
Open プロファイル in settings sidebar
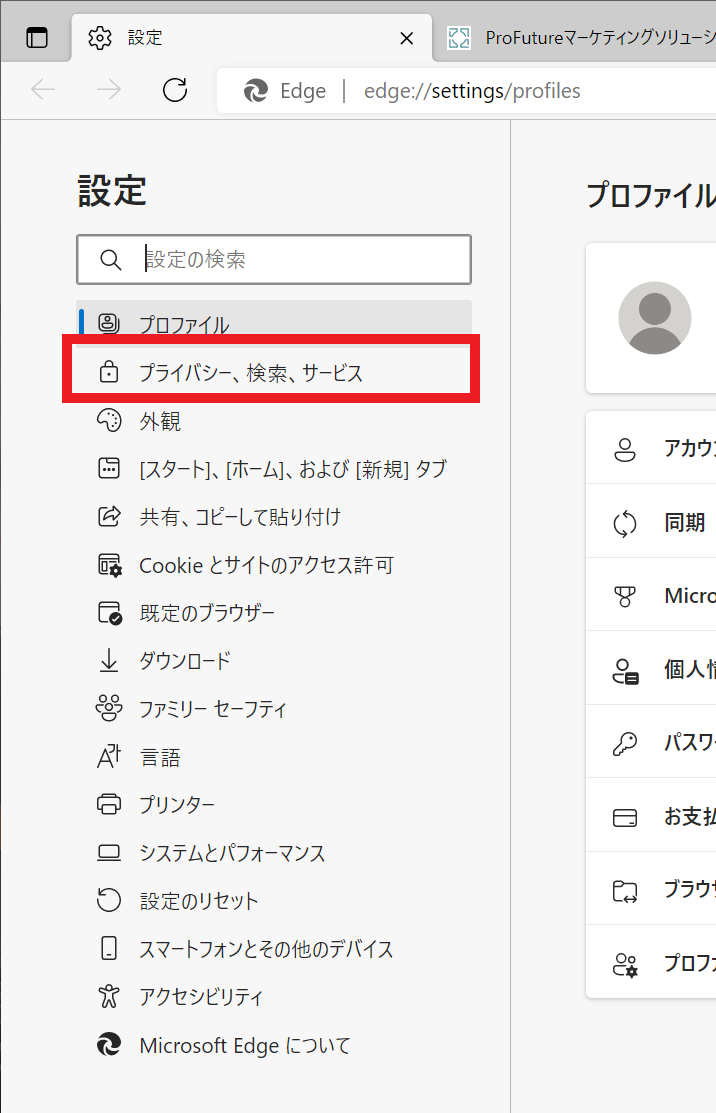[274, 324]
